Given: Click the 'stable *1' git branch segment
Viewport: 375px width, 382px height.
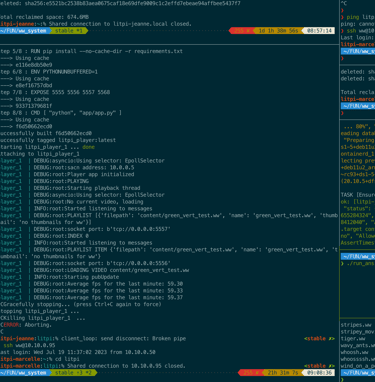Looking at the screenshot, I should pyautogui.click(x=69, y=31).
